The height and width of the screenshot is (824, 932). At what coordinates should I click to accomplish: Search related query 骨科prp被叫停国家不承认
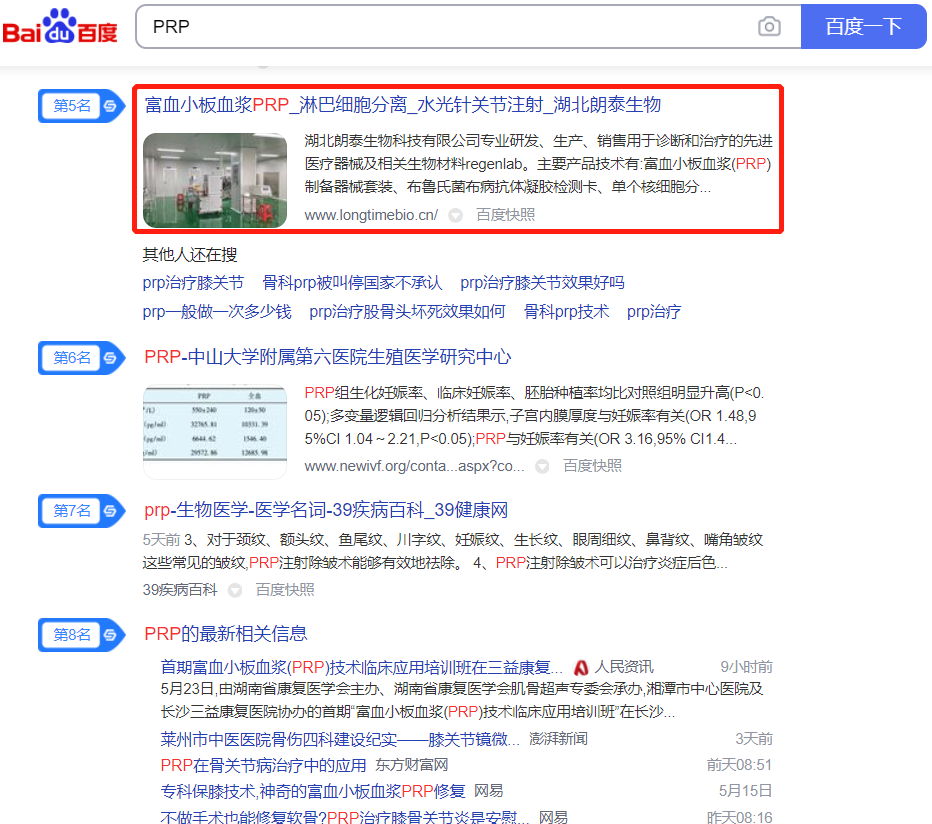tap(352, 283)
